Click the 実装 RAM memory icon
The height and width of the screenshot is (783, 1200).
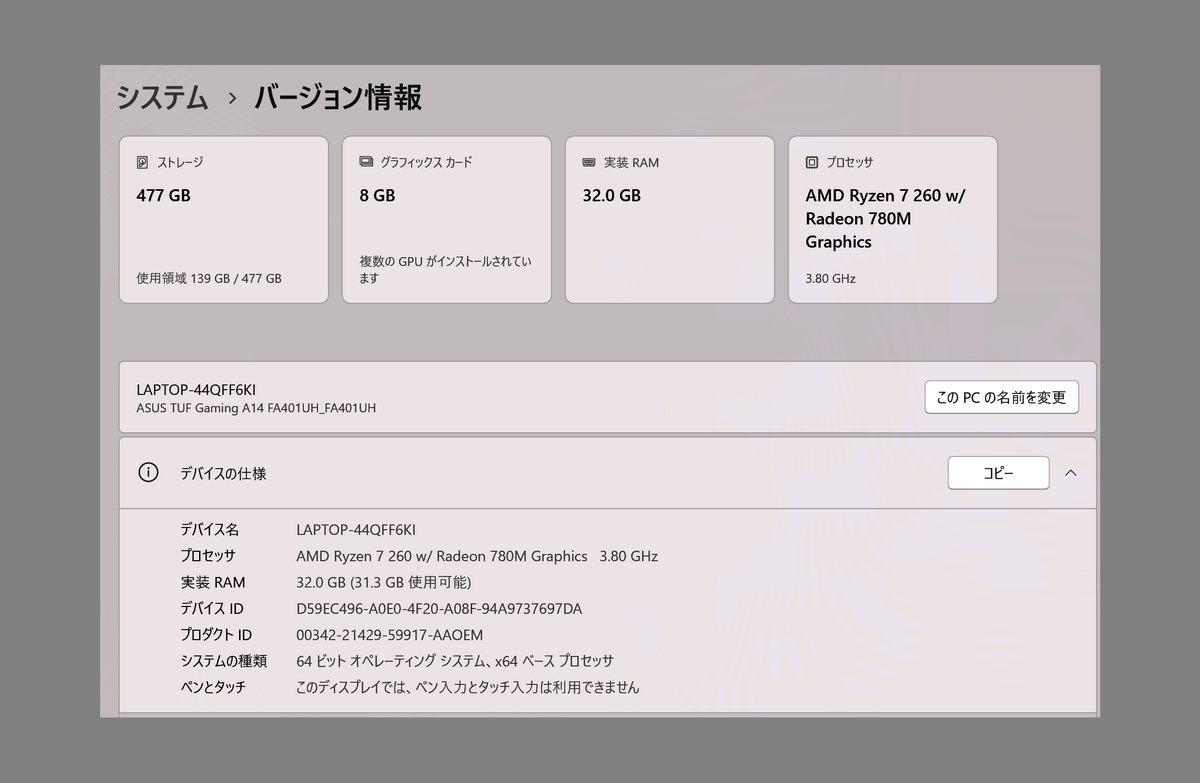[x=588, y=161]
